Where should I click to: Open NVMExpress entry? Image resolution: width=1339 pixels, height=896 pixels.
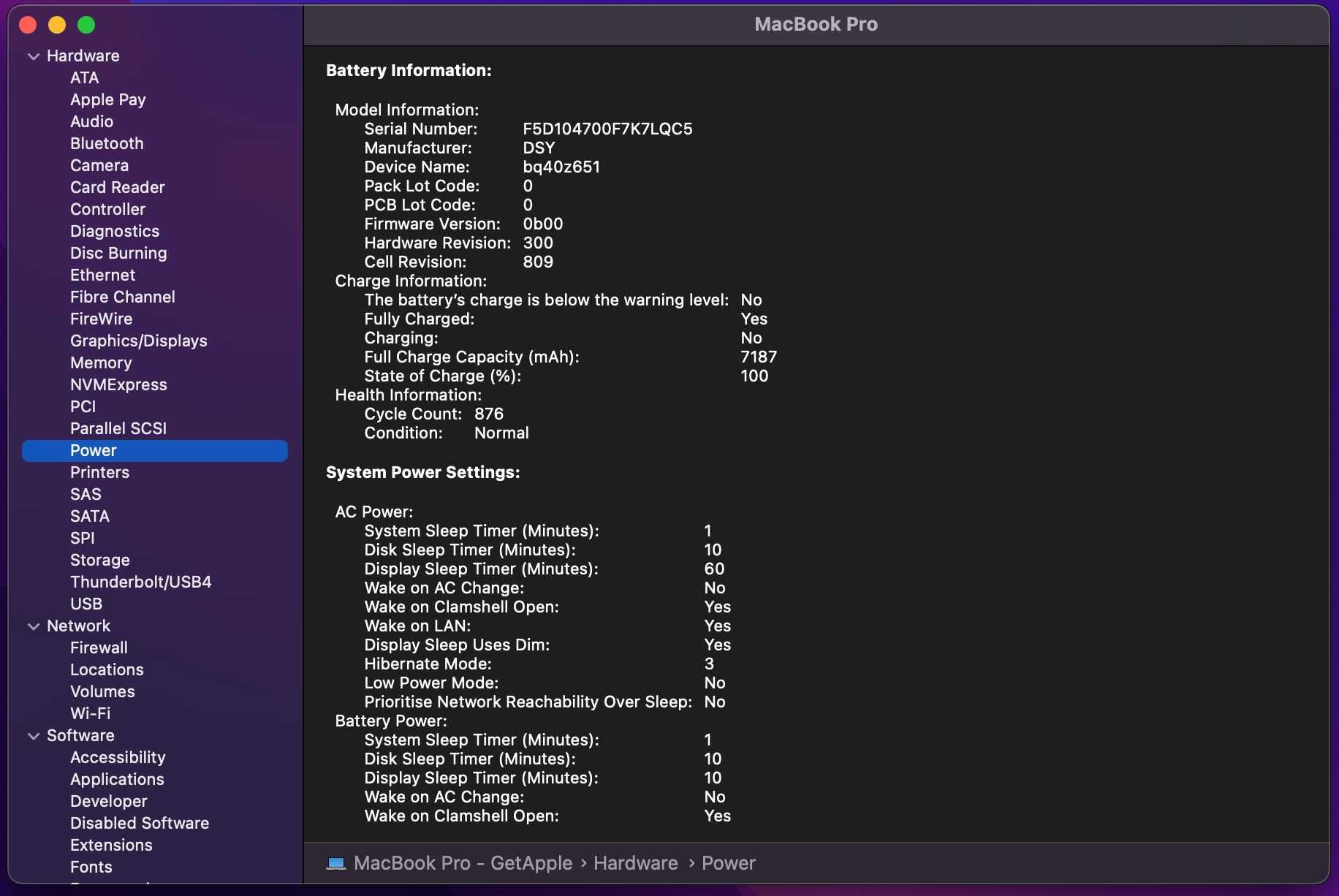point(118,384)
